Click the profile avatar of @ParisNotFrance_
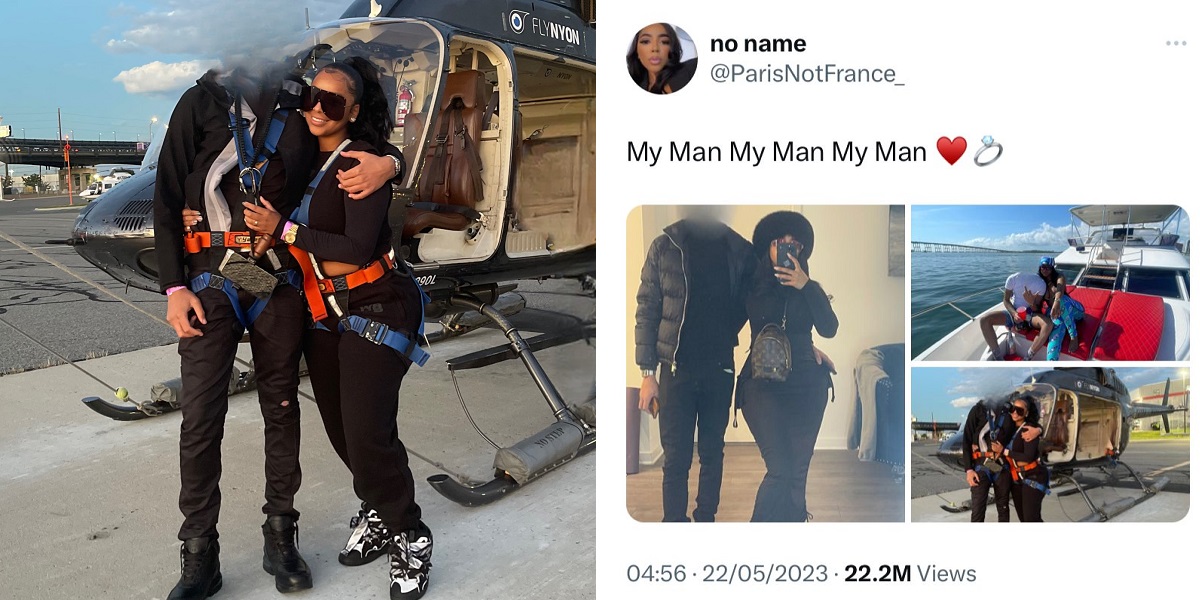The image size is (1200, 600). (662, 58)
